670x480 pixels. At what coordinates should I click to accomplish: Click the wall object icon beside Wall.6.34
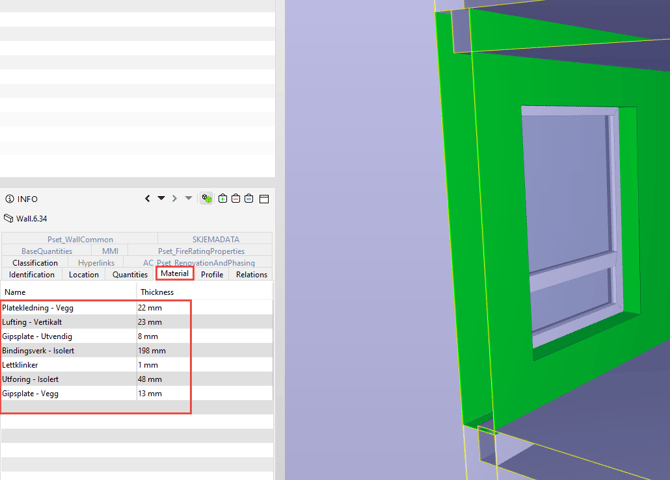click(x=8, y=218)
